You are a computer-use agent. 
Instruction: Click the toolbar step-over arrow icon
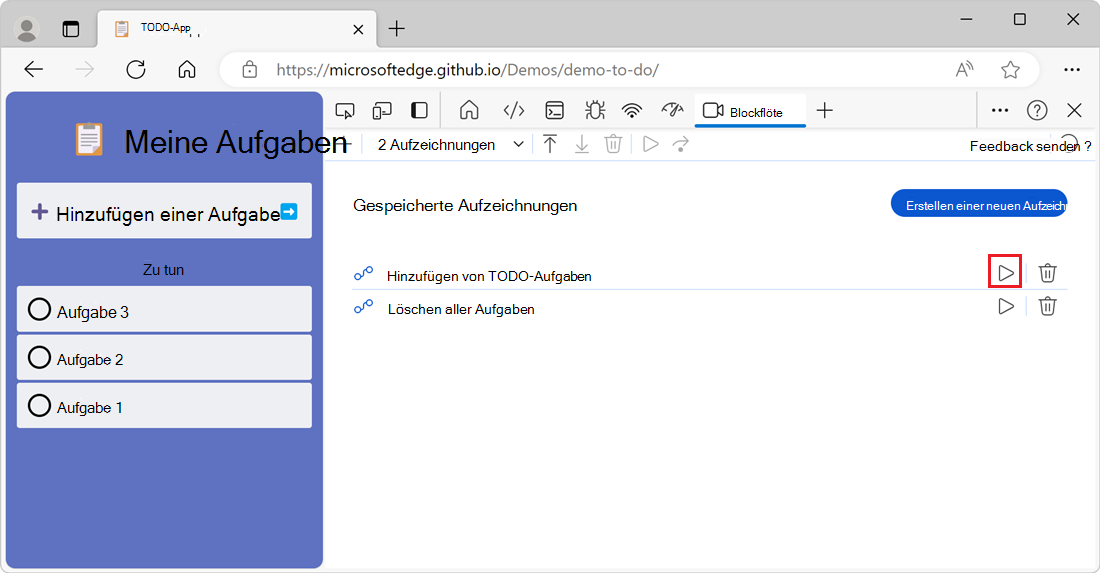pos(680,144)
